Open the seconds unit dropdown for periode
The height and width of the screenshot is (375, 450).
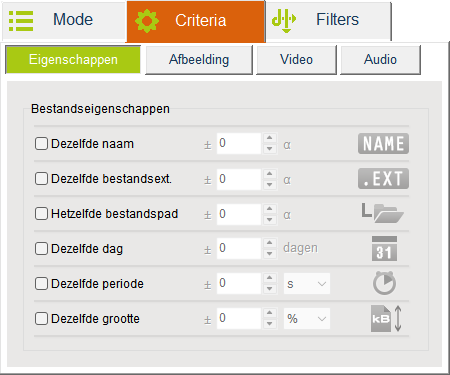(307, 284)
